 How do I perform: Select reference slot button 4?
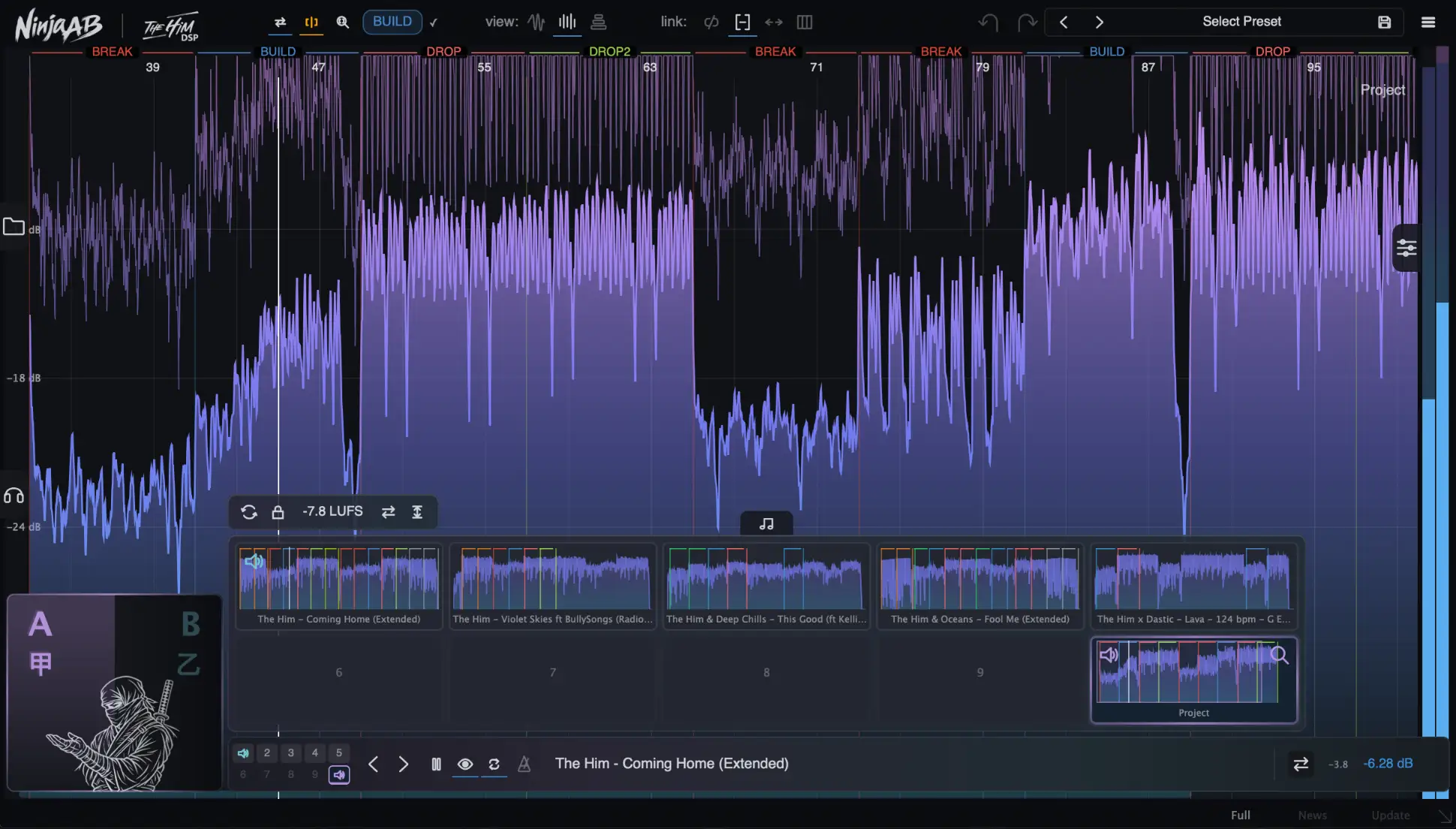tap(315, 753)
